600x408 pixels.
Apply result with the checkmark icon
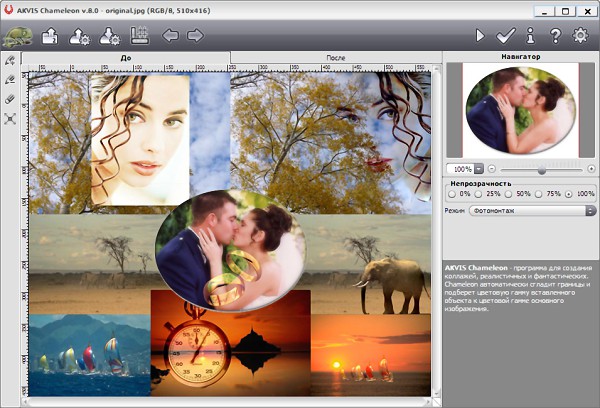(x=506, y=36)
